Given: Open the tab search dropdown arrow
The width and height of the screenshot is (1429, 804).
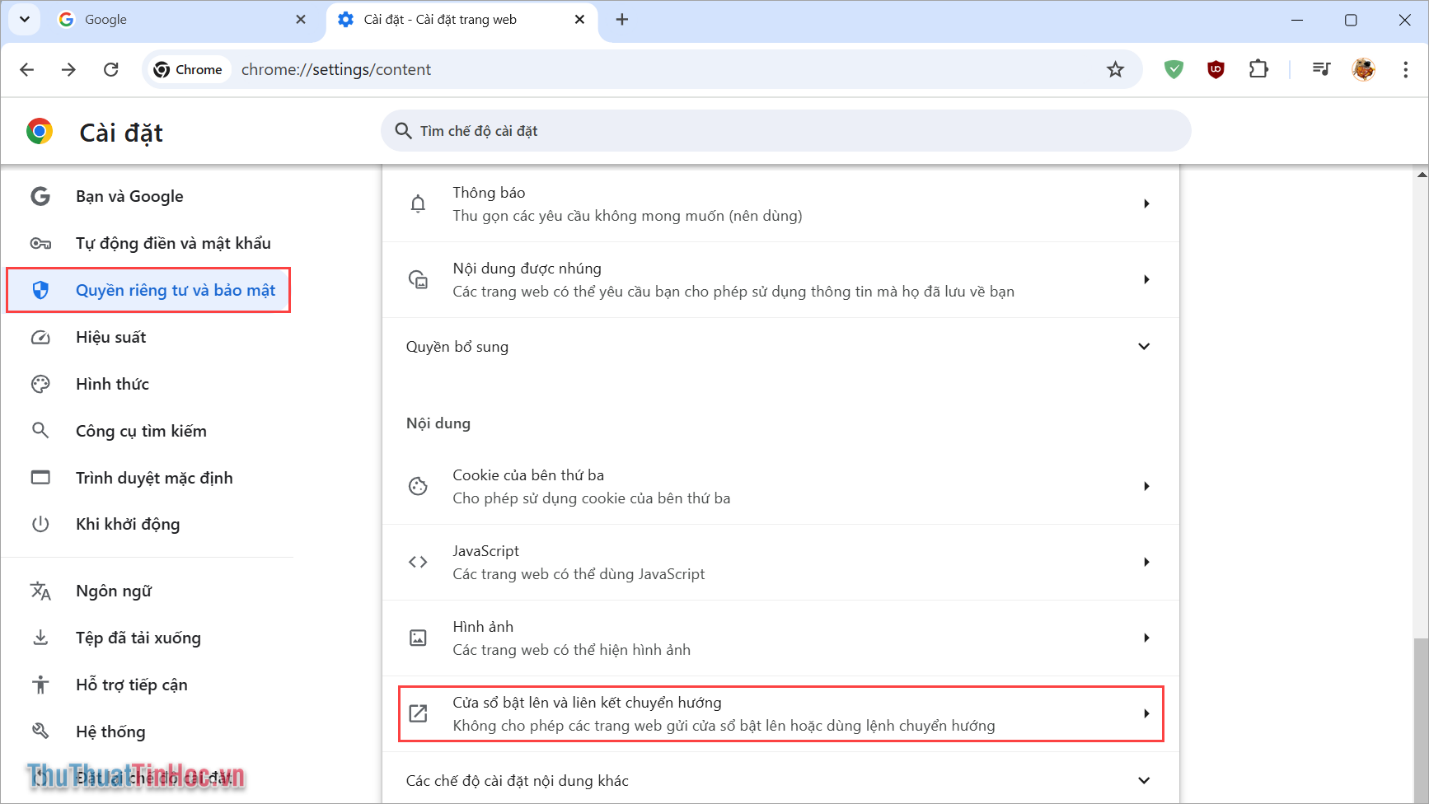Looking at the screenshot, I should point(24,19).
